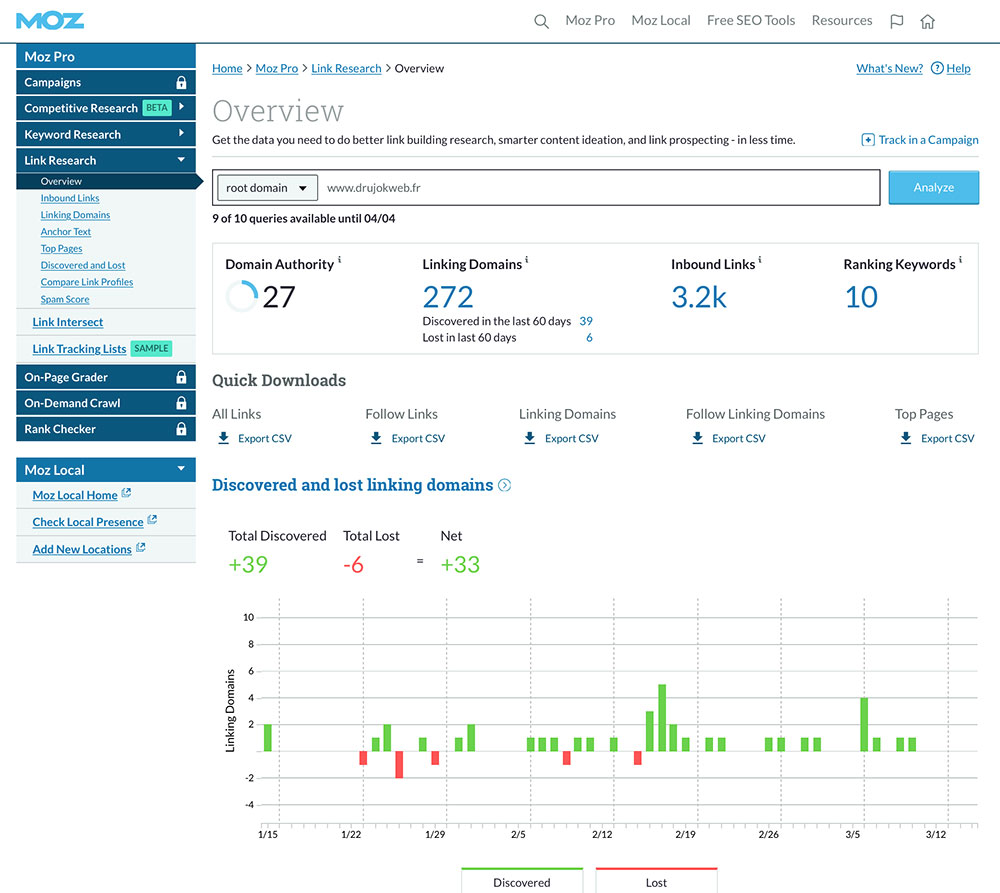Open the Spam Score sidebar link
Viewport: 1000px width, 893px height.
point(65,299)
